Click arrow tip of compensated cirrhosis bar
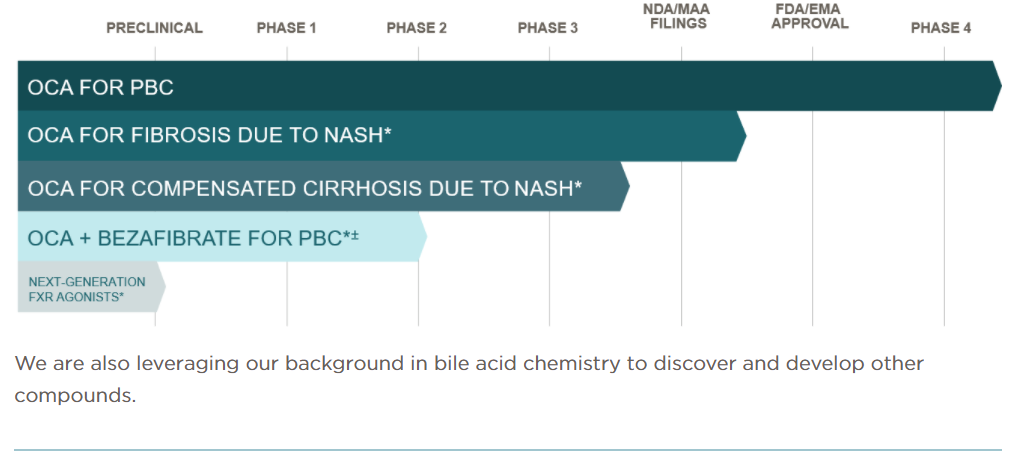 [625, 186]
